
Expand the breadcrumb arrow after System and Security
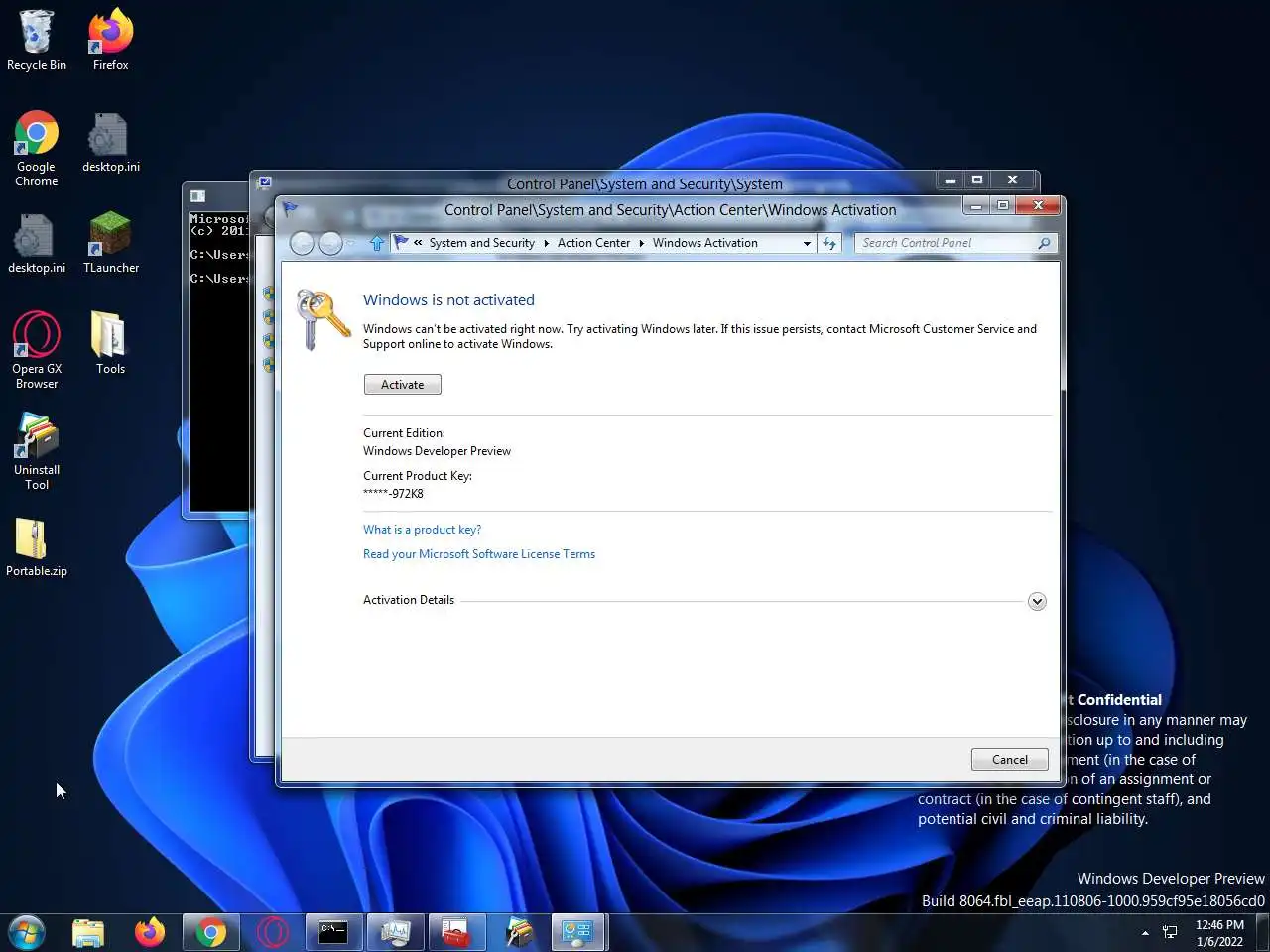546,243
